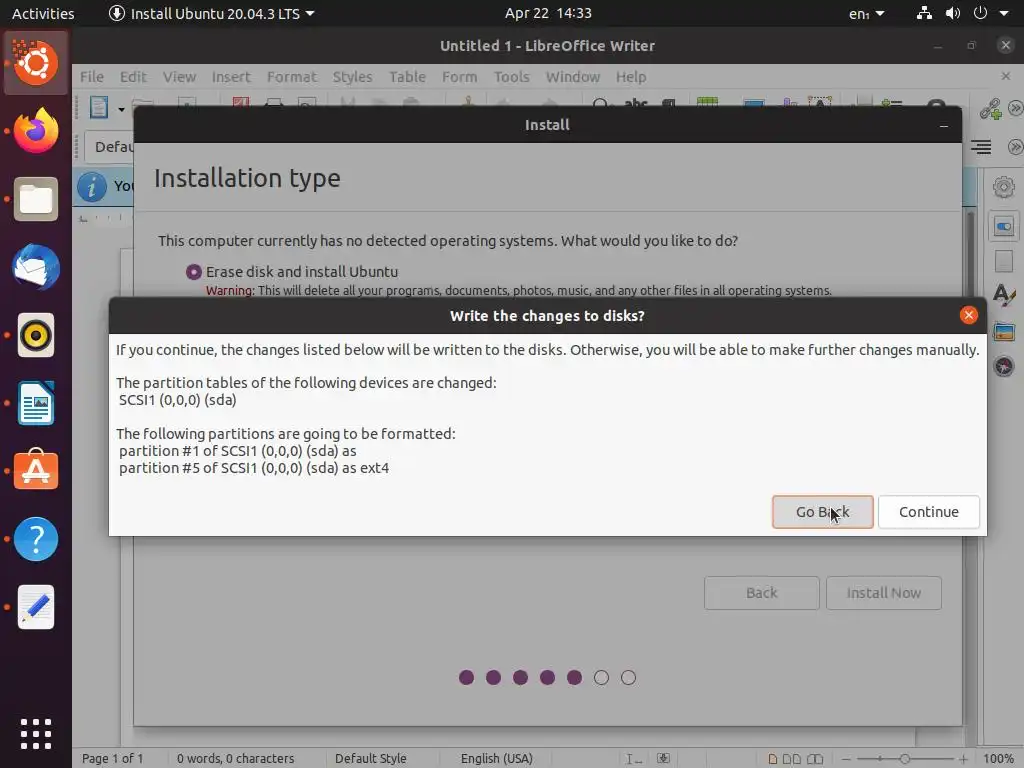
Task: Switch to LibreOffice Writer in the dock
Action: (x=36, y=403)
